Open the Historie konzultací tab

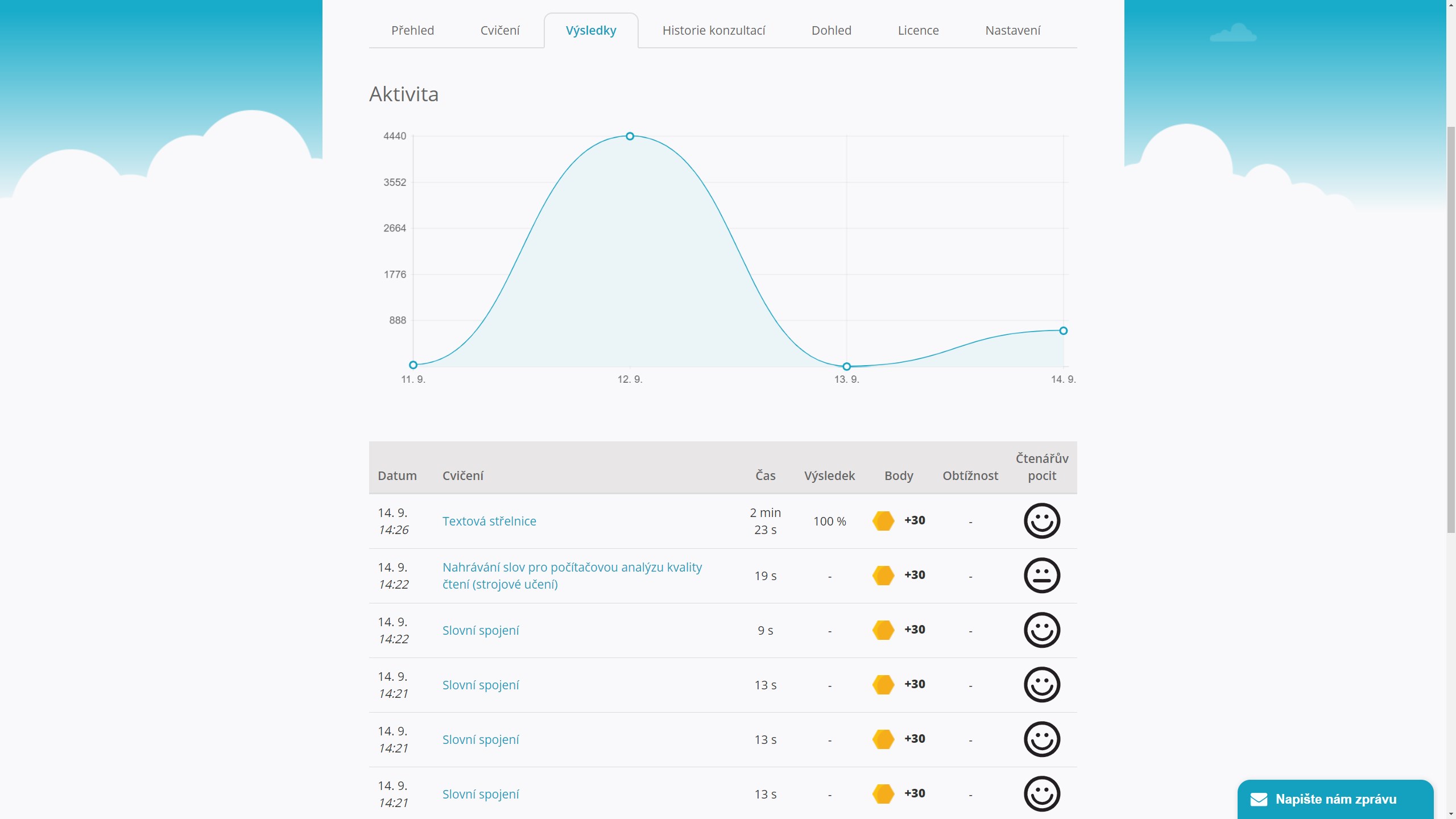click(713, 31)
